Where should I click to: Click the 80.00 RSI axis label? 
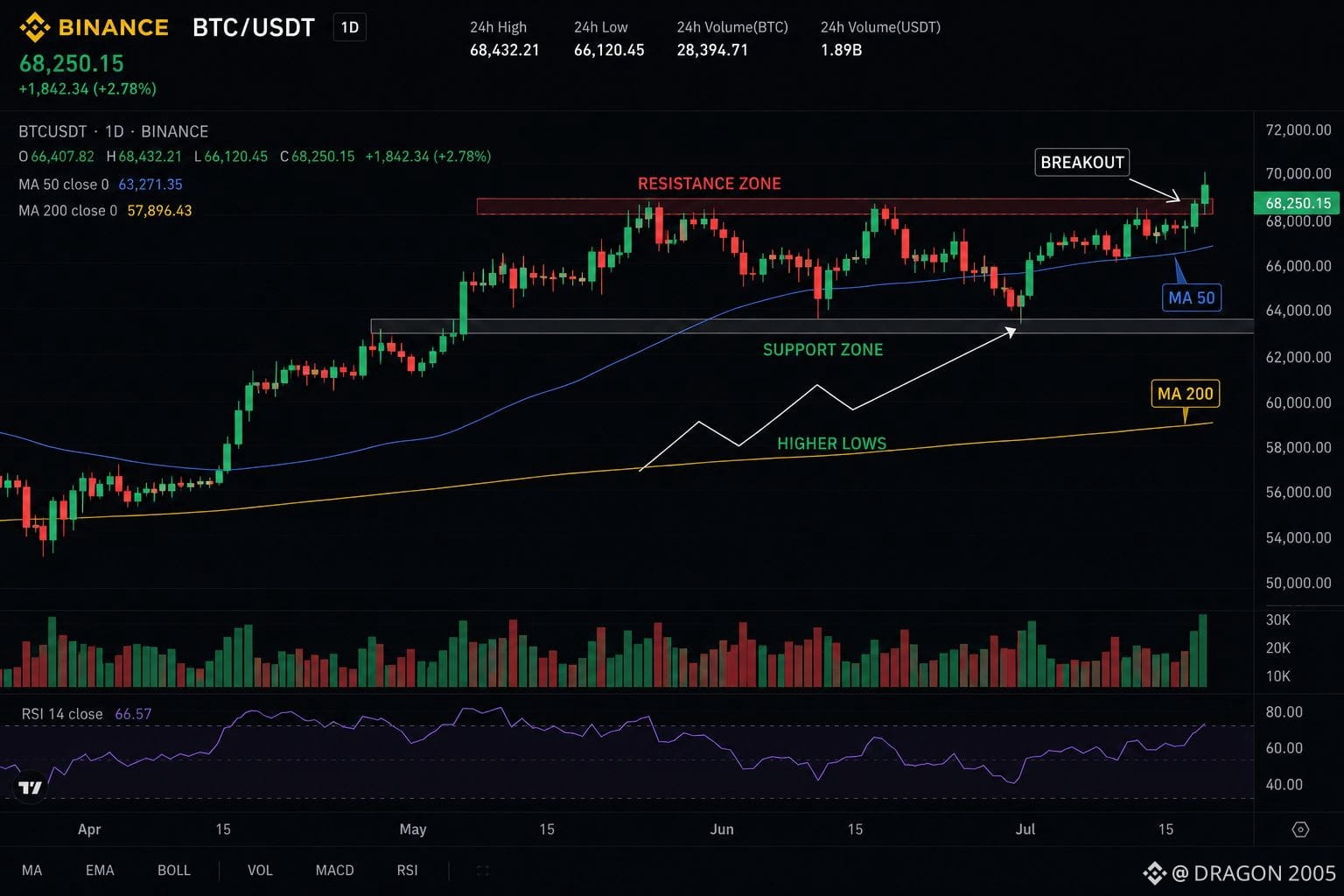coord(1284,712)
